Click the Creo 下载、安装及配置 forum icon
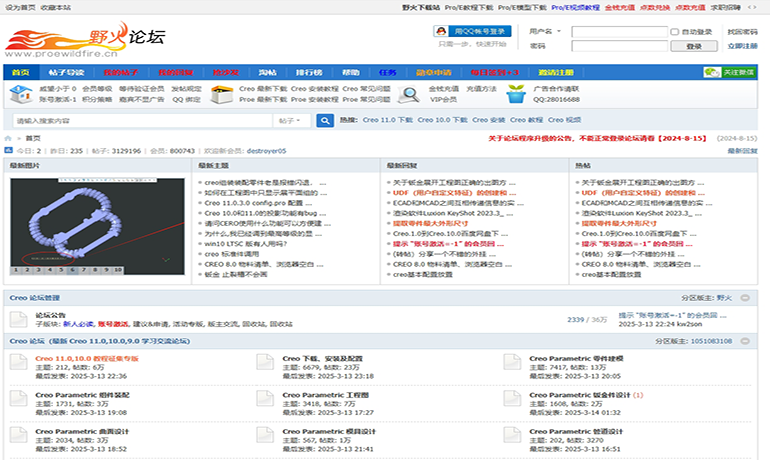The image size is (770, 460). (266, 363)
